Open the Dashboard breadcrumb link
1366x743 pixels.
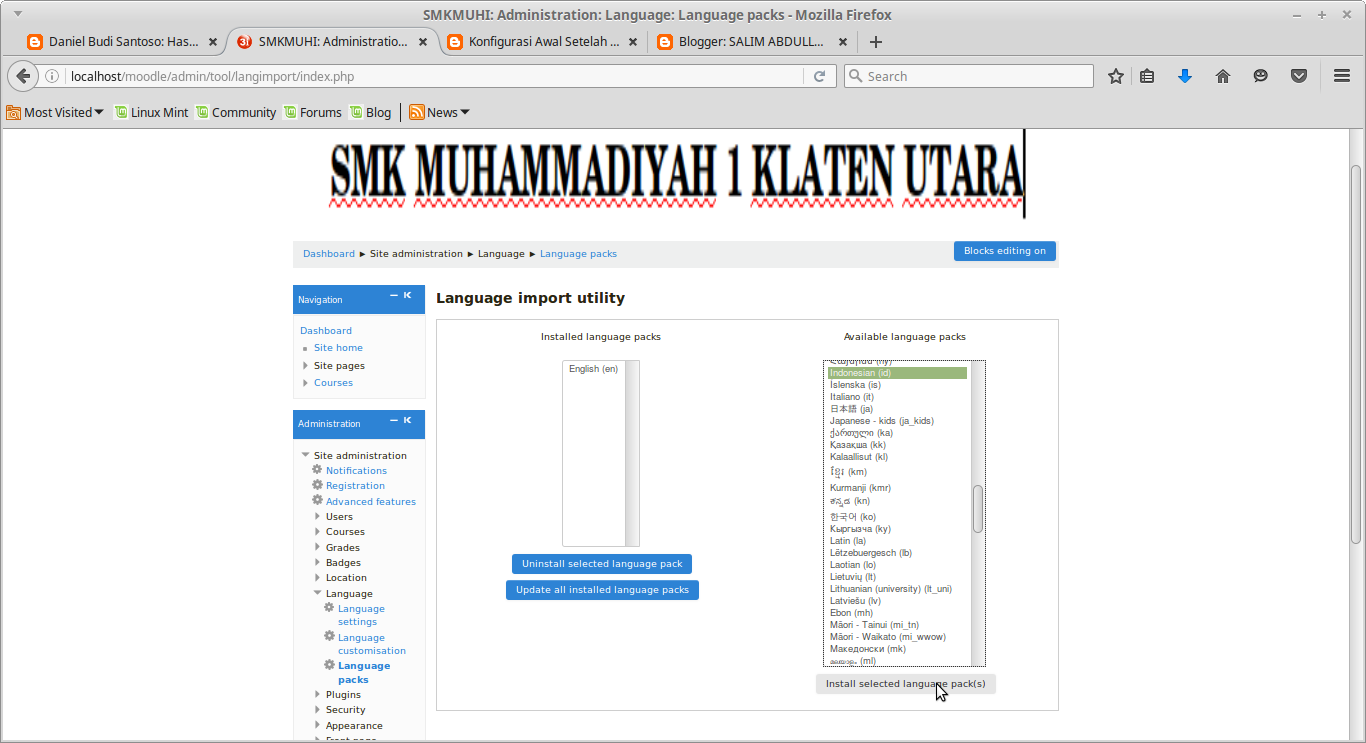pos(328,254)
